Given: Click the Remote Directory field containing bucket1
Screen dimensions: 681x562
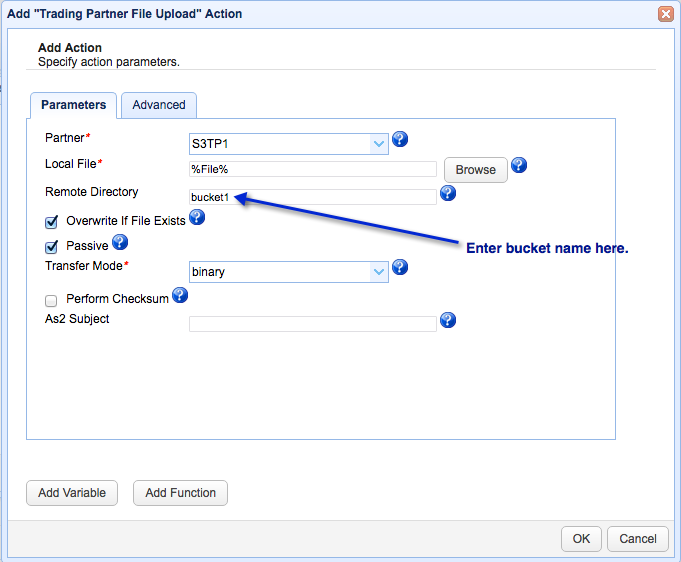Looking at the screenshot, I should point(313,197).
